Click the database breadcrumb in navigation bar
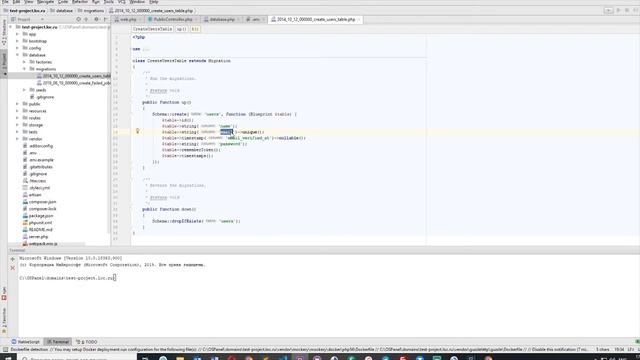The image size is (640, 360). 64,11
